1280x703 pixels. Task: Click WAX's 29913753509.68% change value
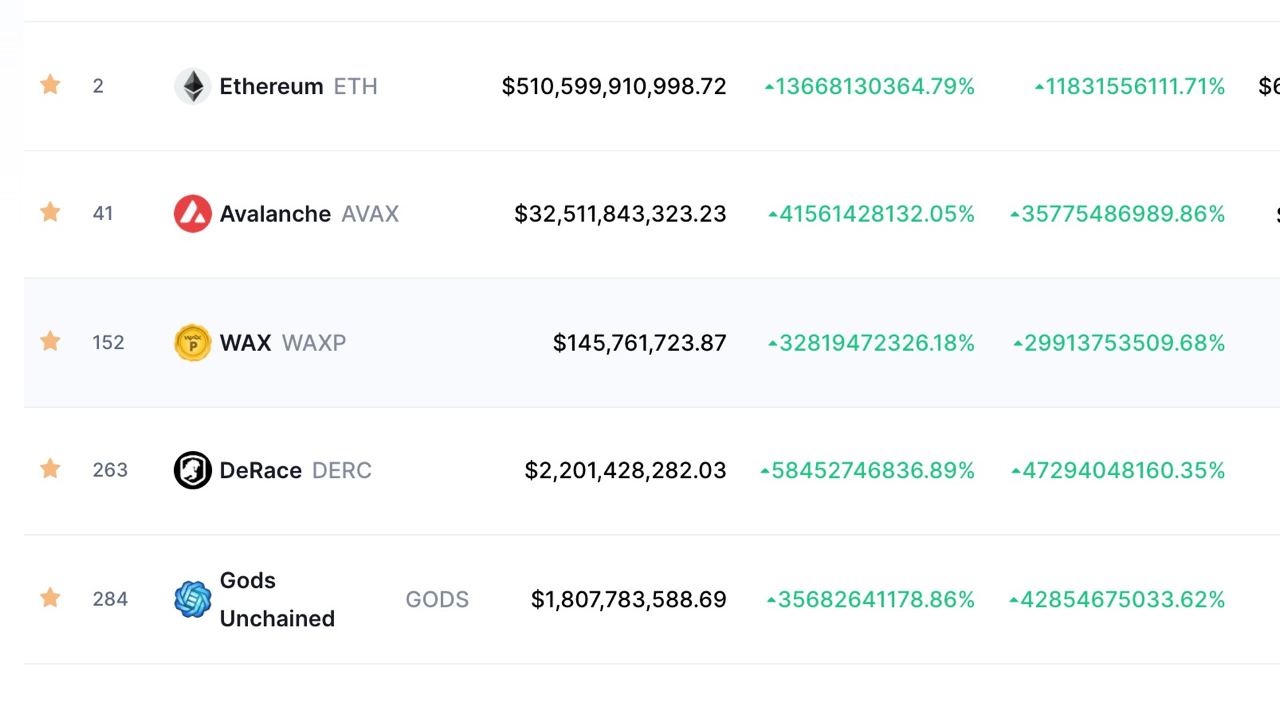tap(1119, 343)
